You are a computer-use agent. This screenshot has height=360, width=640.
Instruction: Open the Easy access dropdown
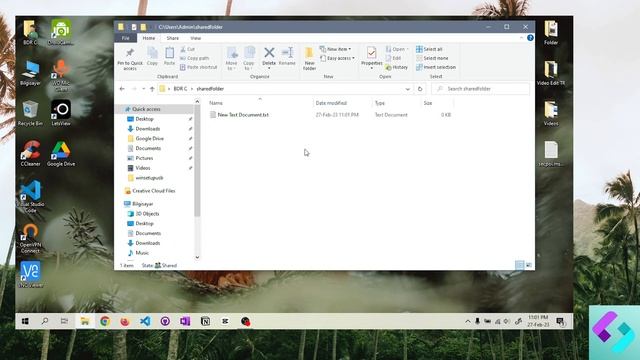(x=337, y=58)
